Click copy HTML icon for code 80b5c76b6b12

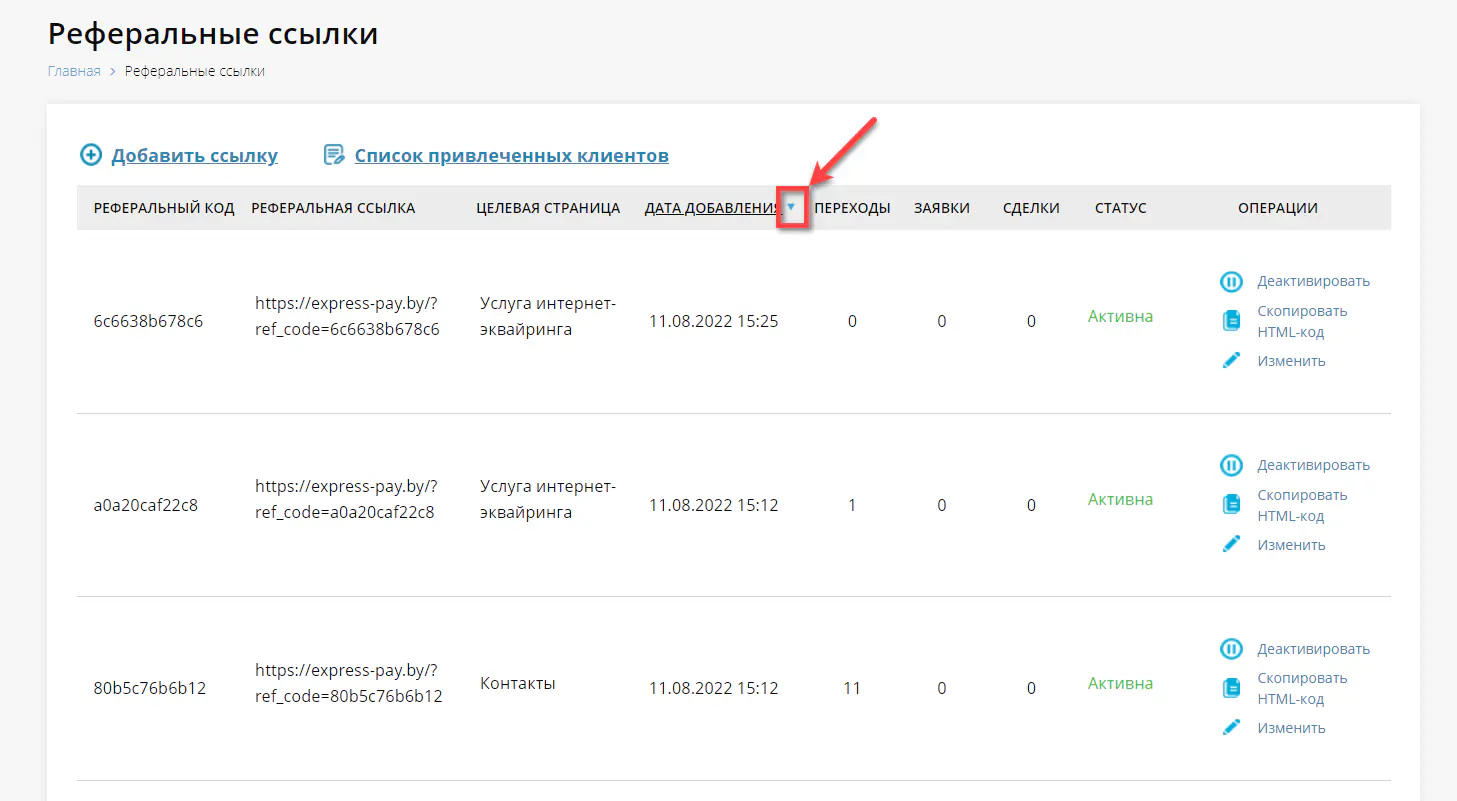(1231, 688)
